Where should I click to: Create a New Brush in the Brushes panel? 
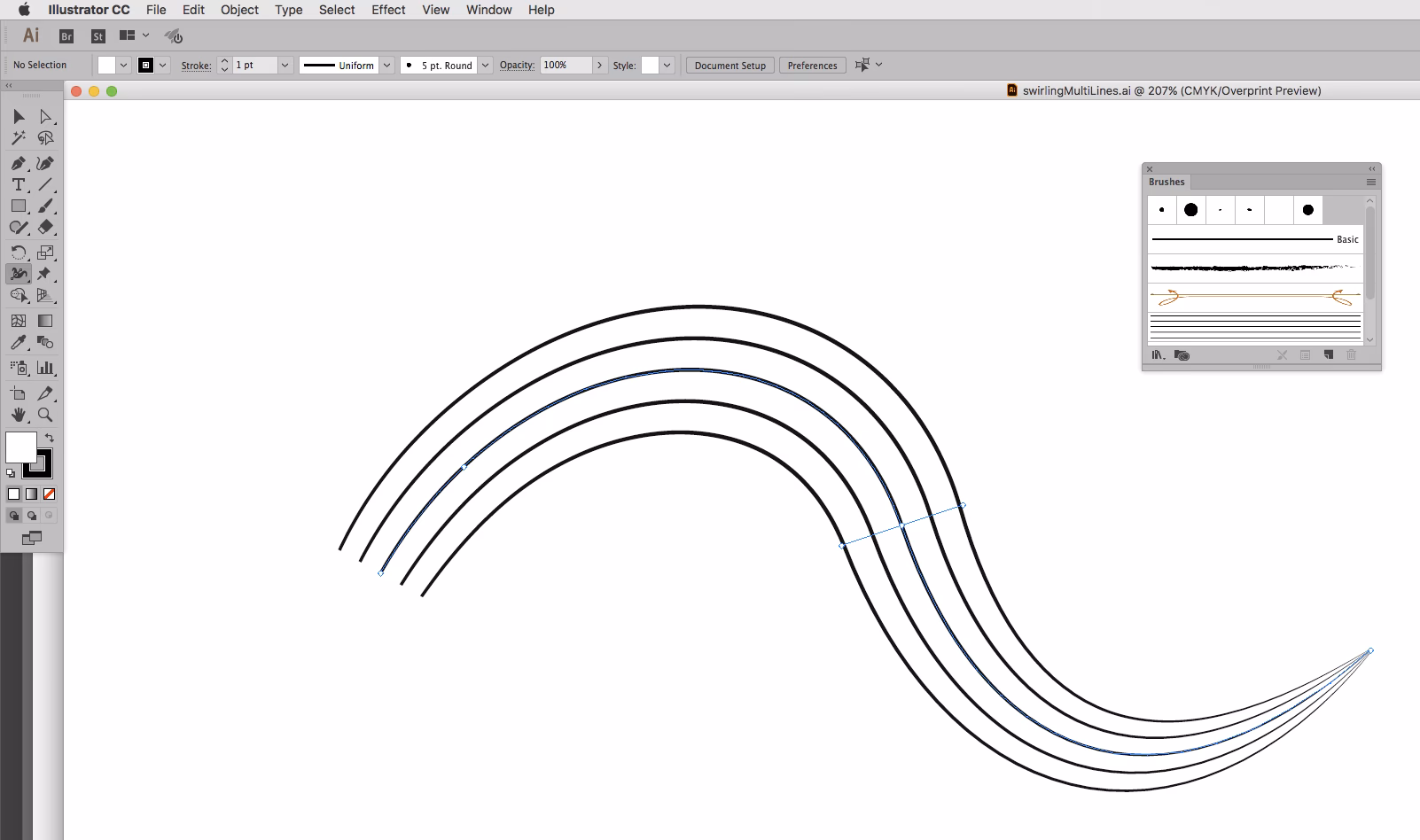click(x=1329, y=354)
